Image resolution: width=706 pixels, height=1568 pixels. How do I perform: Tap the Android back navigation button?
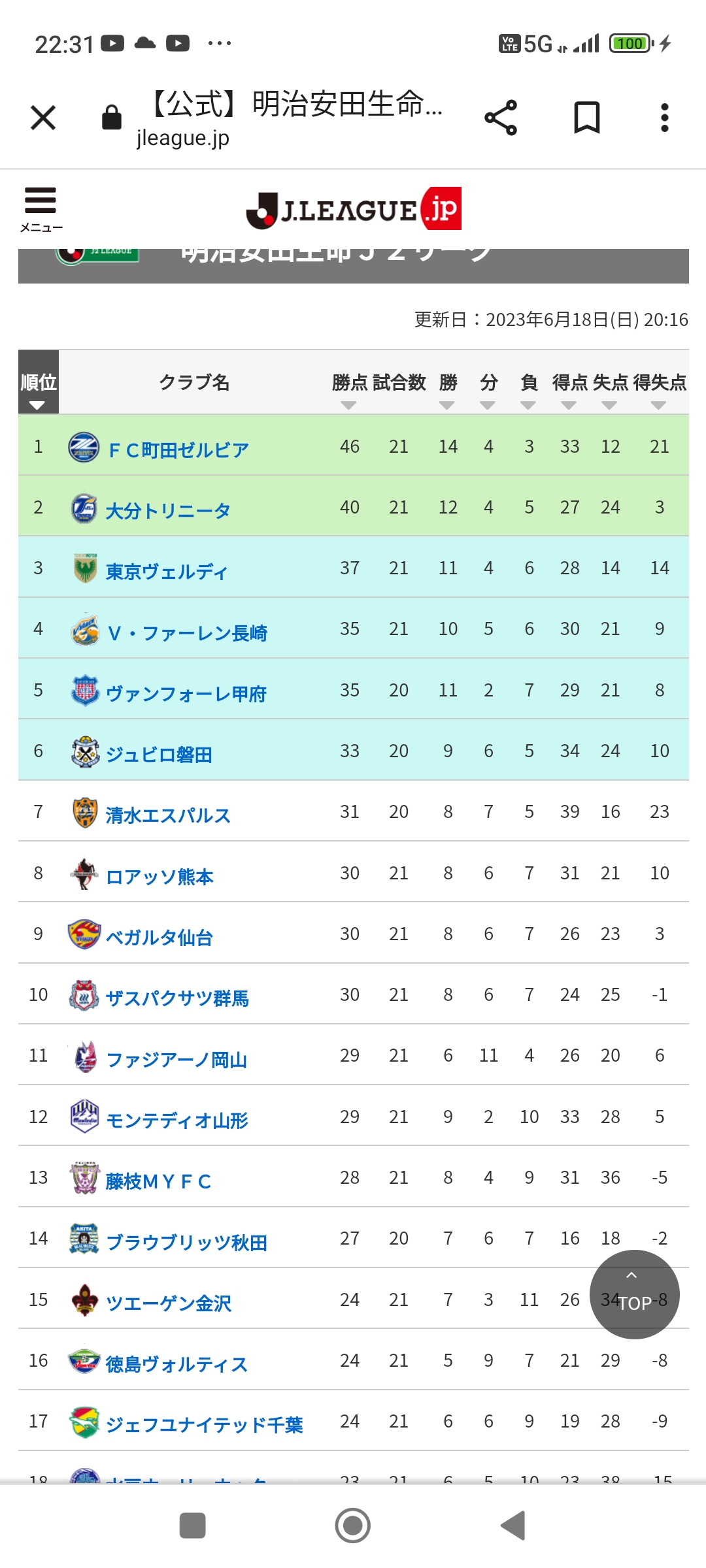click(x=513, y=1526)
